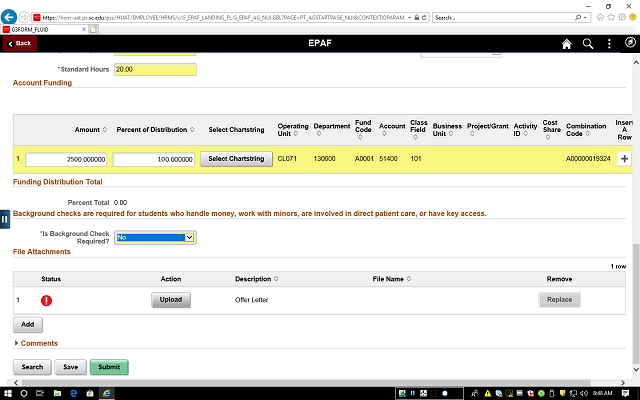Click the browser forward arrow
The height and width of the screenshot is (400, 640).
[x=24, y=17]
